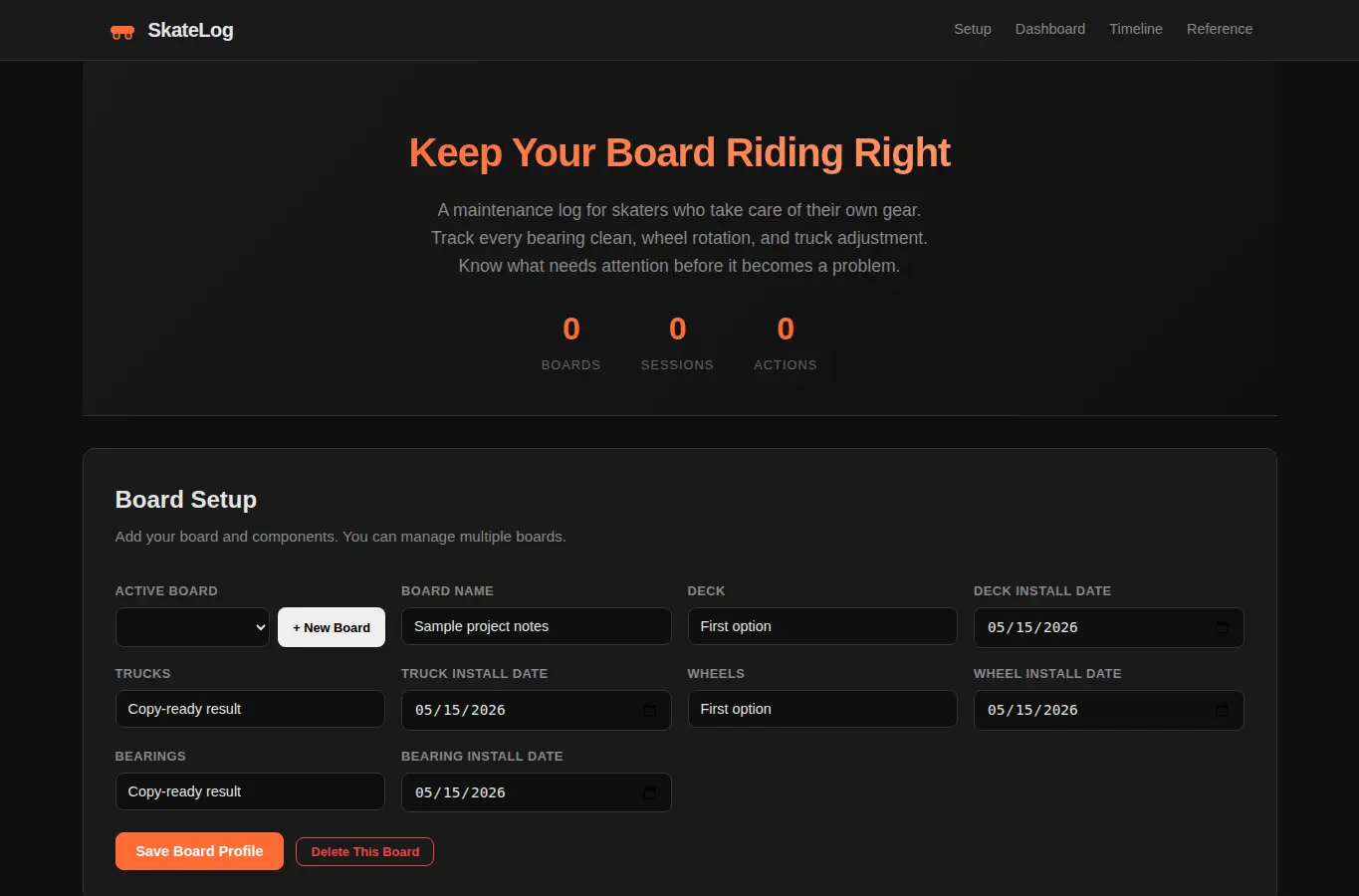Focus the Deck input field
The image size is (1359, 896).
822,626
